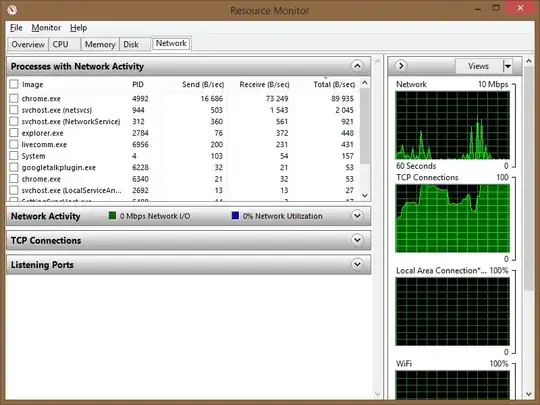This screenshot has width=540, height=405.
Task: Check the svchost.exe (LocalServiceAn... checkbox
Action: point(14,190)
